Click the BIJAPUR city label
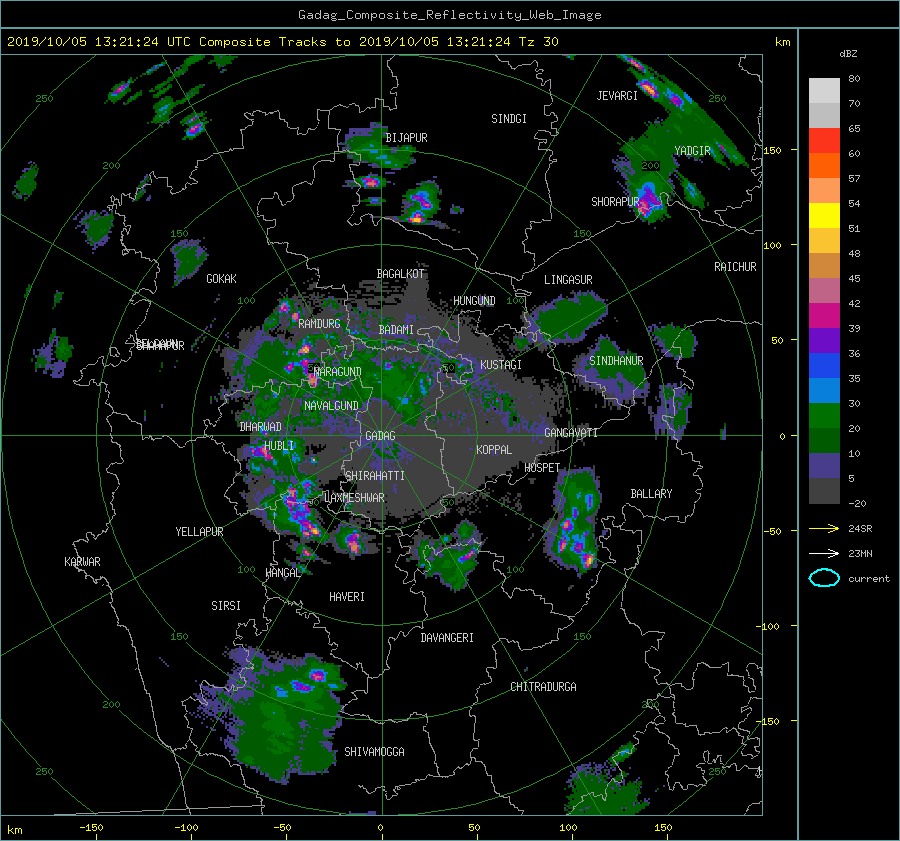This screenshot has height=841, width=900. [x=406, y=138]
